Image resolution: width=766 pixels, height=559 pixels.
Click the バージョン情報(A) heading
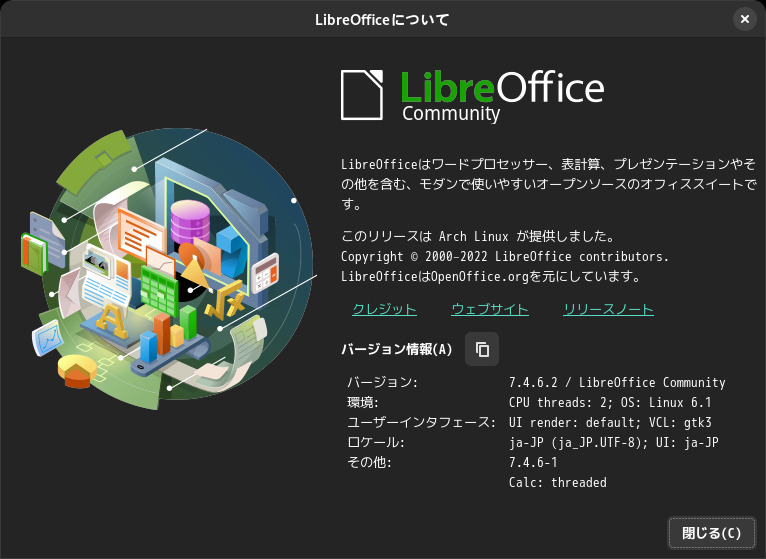coord(396,349)
